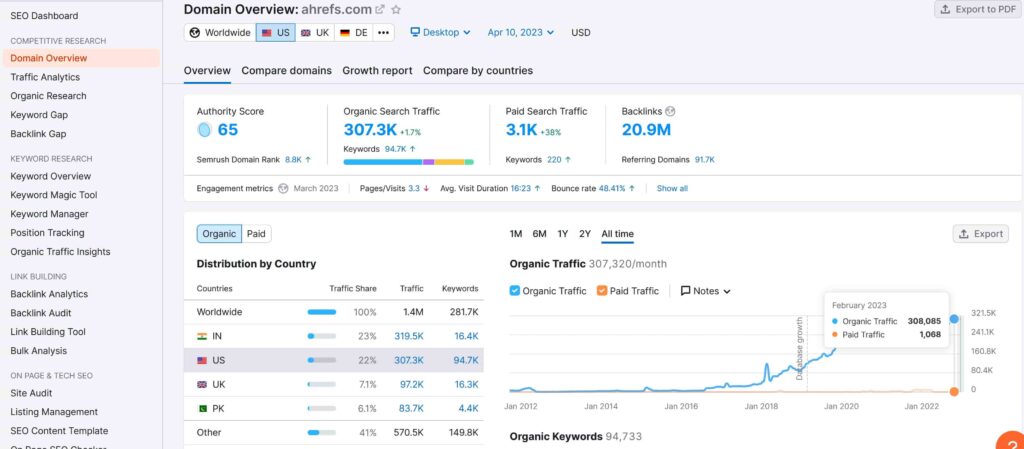This screenshot has width=1024, height=449.
Task: Click the organic keywords distribution color bar
Action: coord(409,162)
